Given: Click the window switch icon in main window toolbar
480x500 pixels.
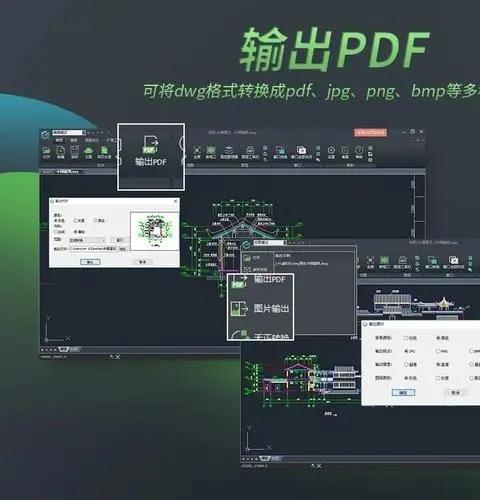Looking at the screenshot, I should (280, 153).
